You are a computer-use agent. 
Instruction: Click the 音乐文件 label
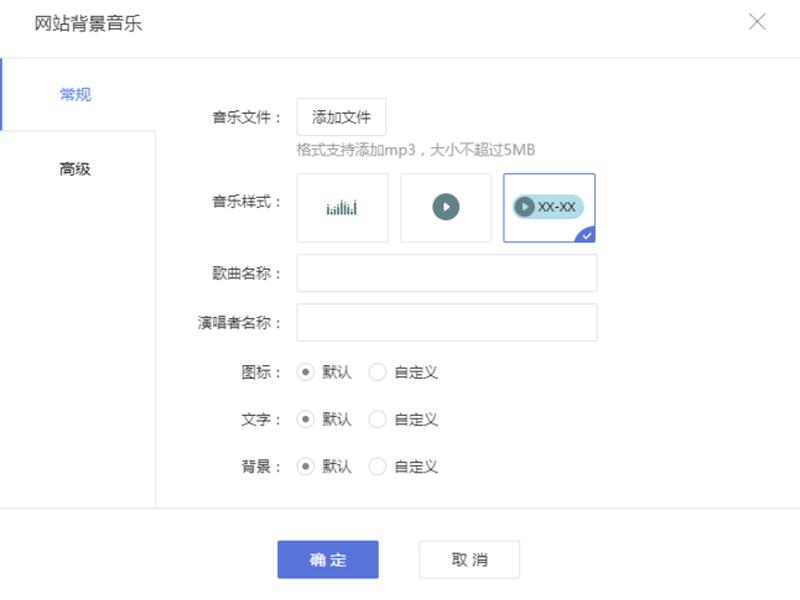pos(247,117)
